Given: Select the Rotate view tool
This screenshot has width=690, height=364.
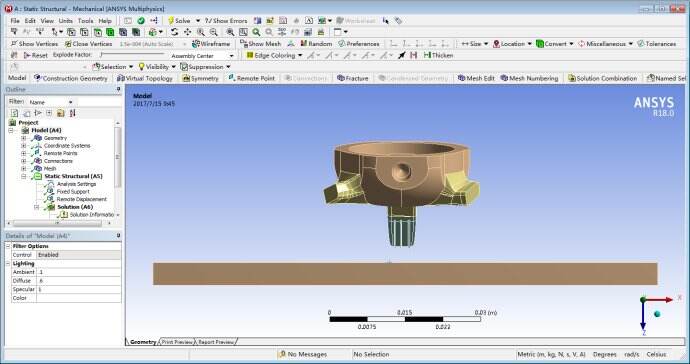Looking at the screenshot, I should click(x=175, y=32).
